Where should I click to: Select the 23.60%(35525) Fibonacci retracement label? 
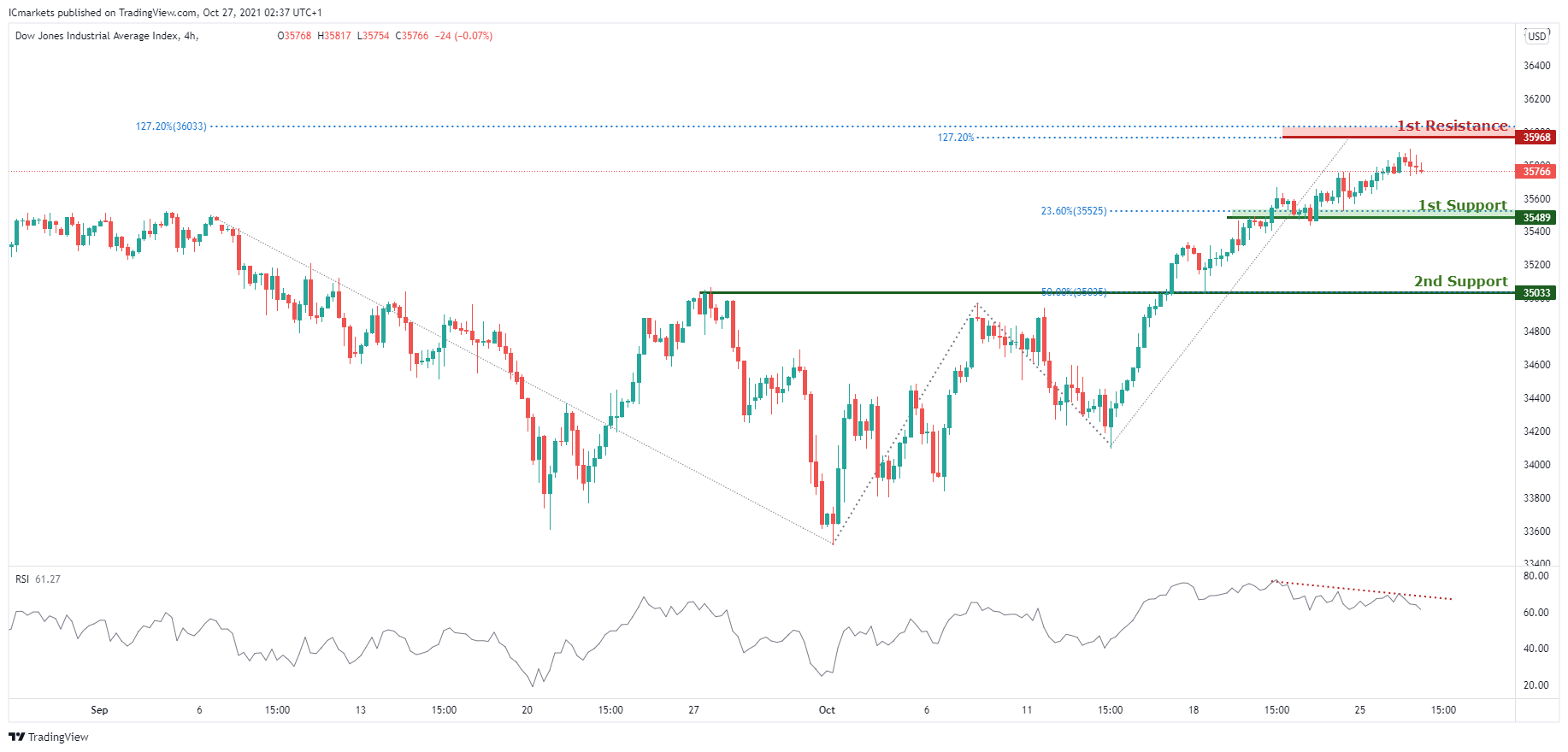1073,211
